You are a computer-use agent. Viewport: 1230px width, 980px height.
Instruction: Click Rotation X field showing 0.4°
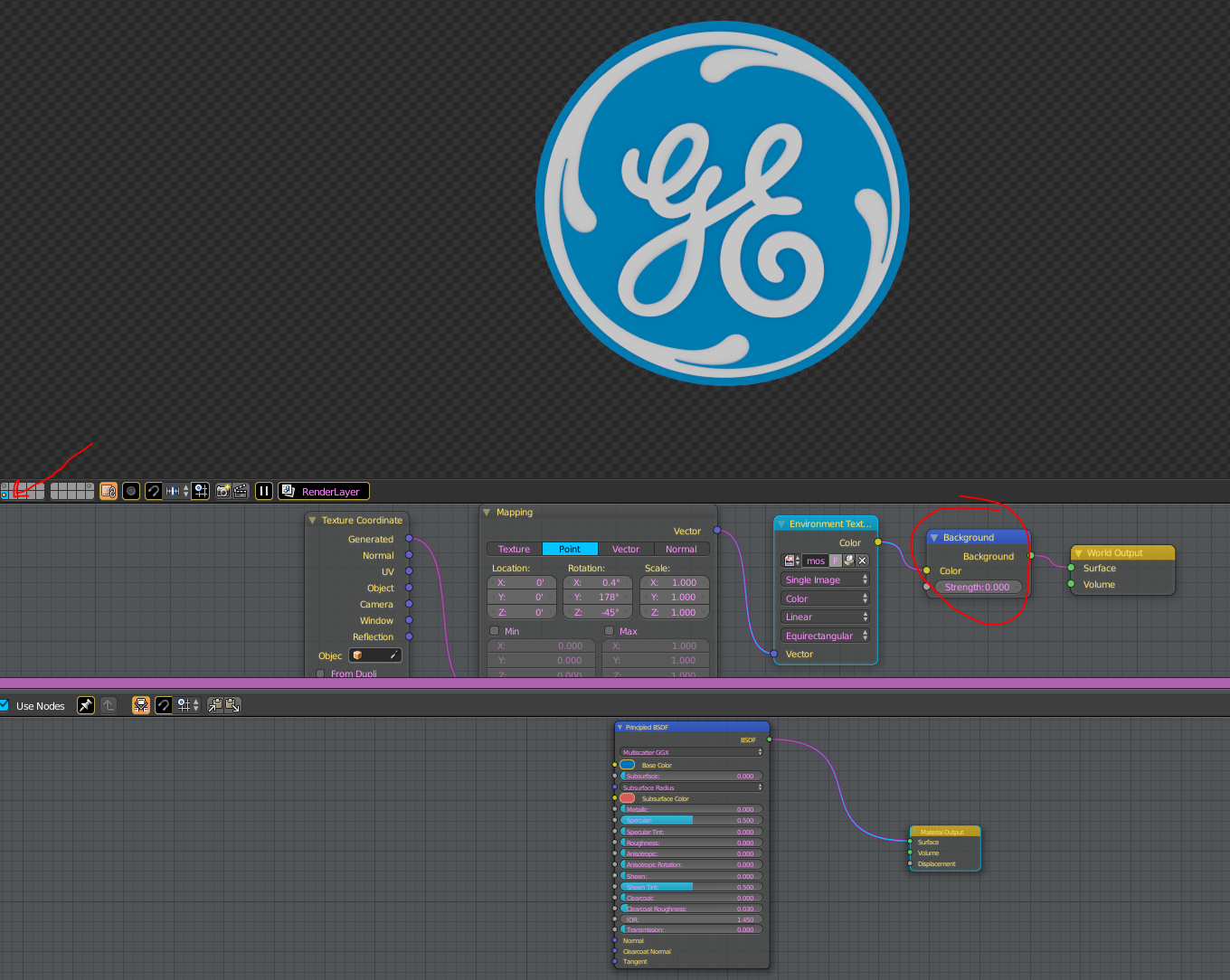[597, 582]
